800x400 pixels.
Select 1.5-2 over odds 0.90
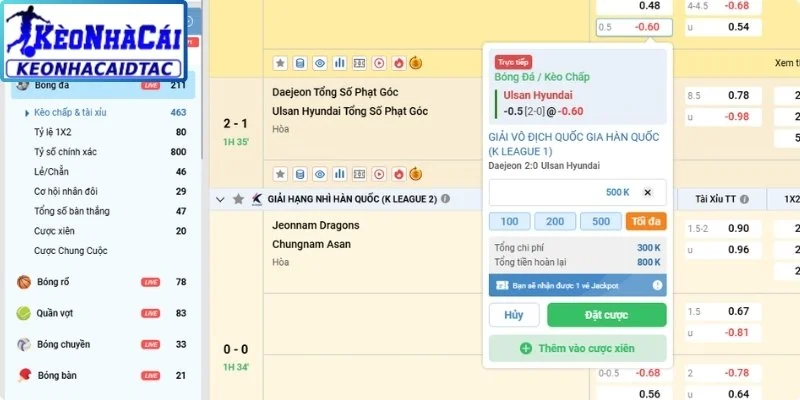723,229
